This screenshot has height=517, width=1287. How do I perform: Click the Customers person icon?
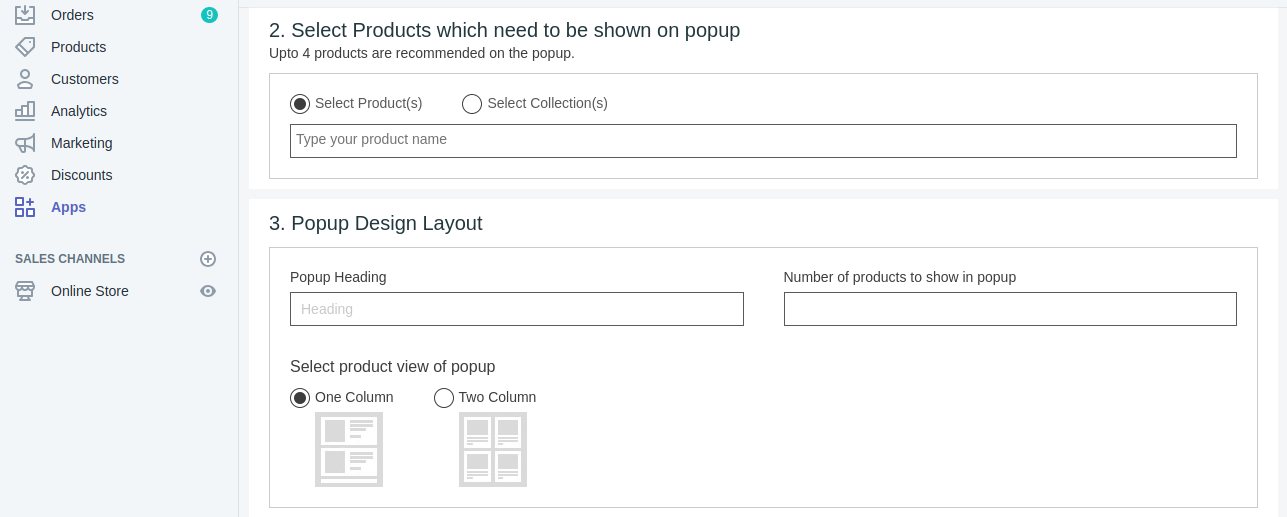pyautogui.click(x=25, y=79)
